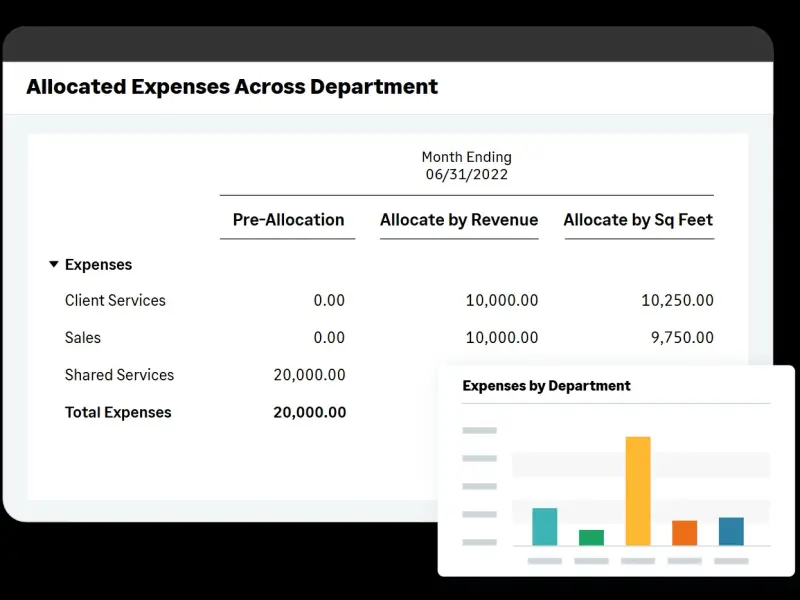Click the Month Ending 06/31/2022 date header

coord(466,166)
